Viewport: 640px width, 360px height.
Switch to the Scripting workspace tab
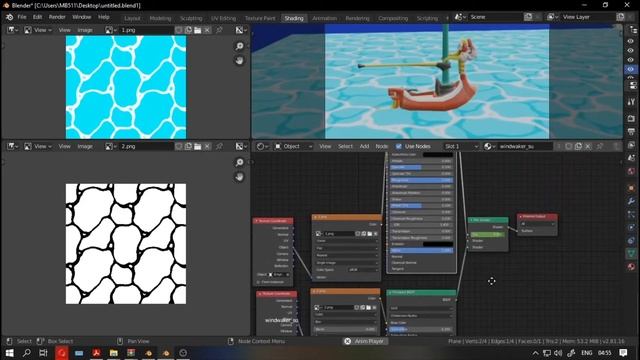(427, 18)
